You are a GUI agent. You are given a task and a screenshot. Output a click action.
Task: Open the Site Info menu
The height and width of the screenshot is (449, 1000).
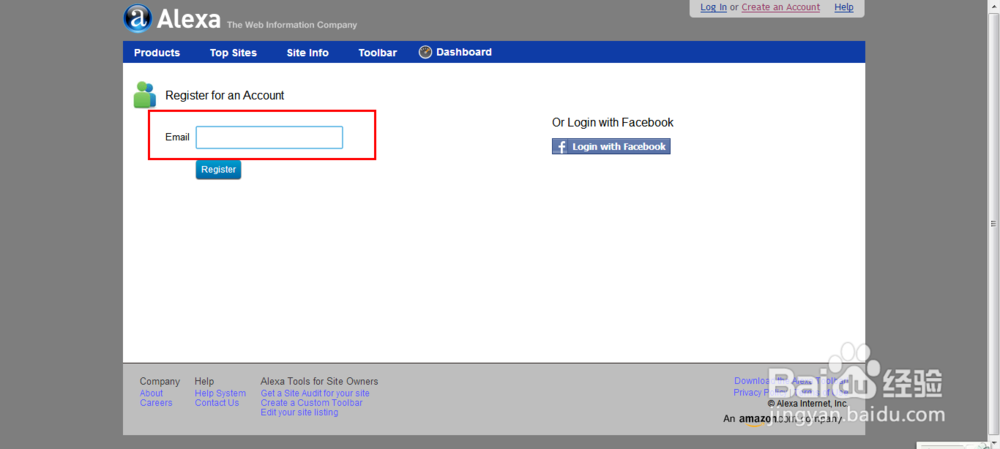[307, 53]
